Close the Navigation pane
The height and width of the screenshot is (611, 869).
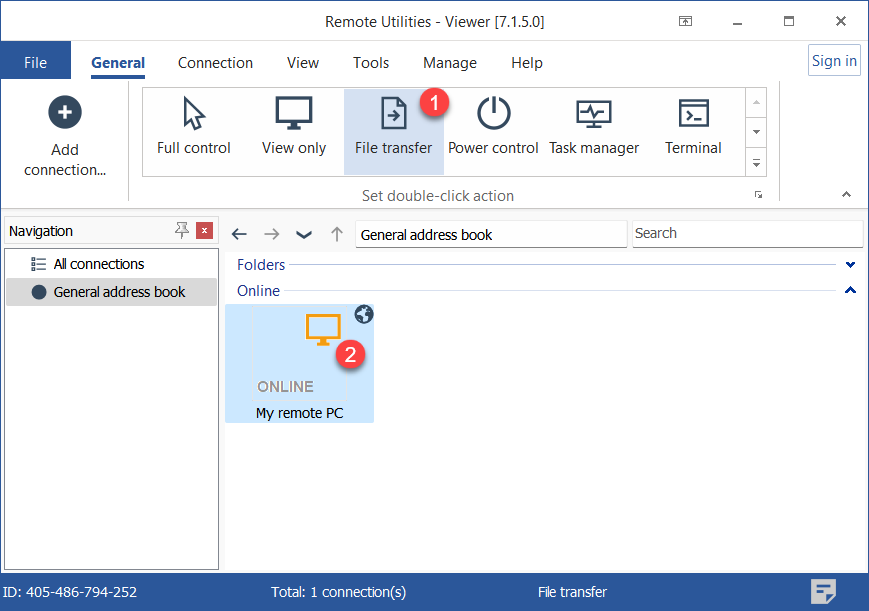(204, 231)
